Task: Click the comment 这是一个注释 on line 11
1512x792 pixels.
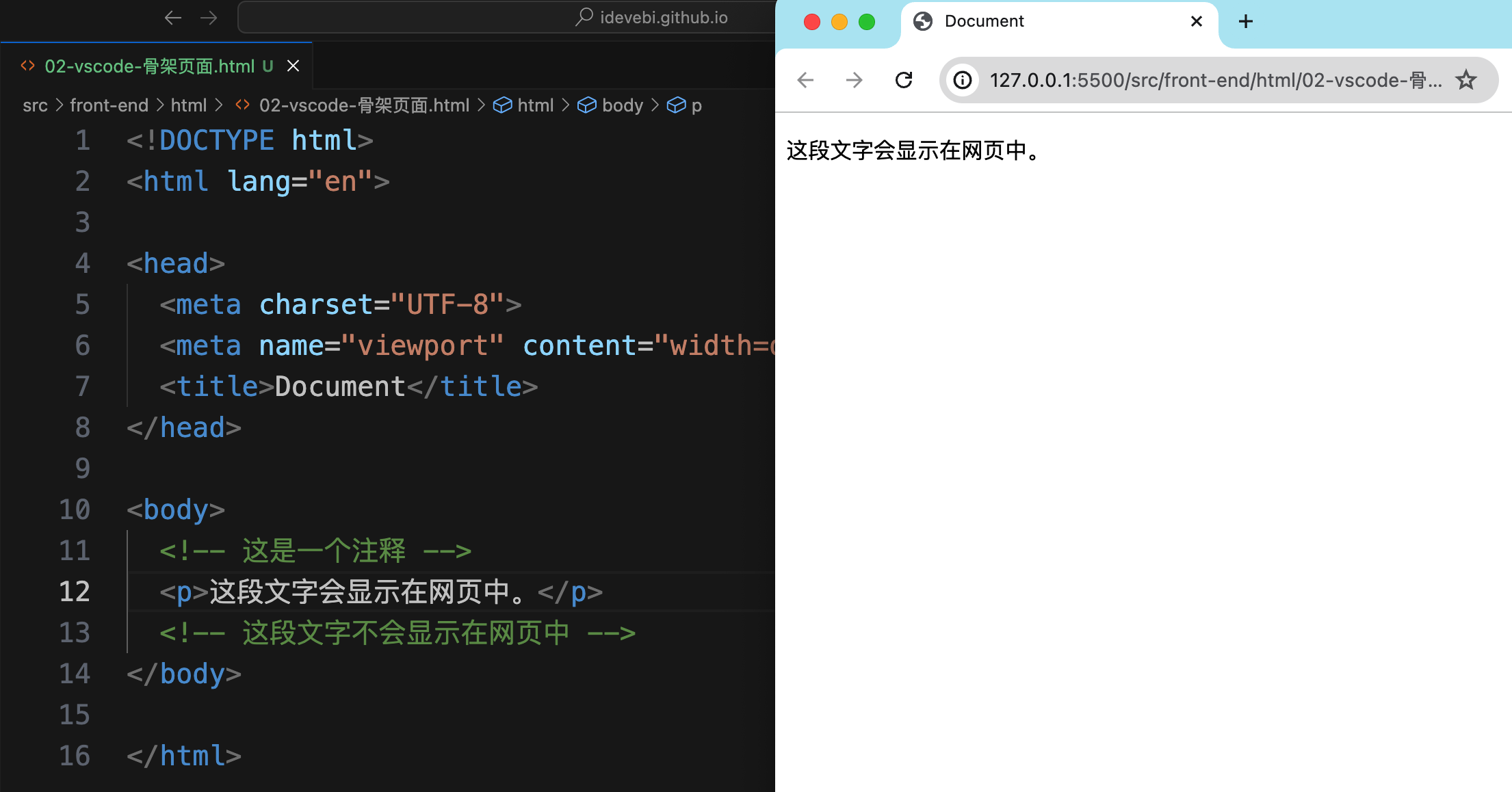Action: [315, 551]
